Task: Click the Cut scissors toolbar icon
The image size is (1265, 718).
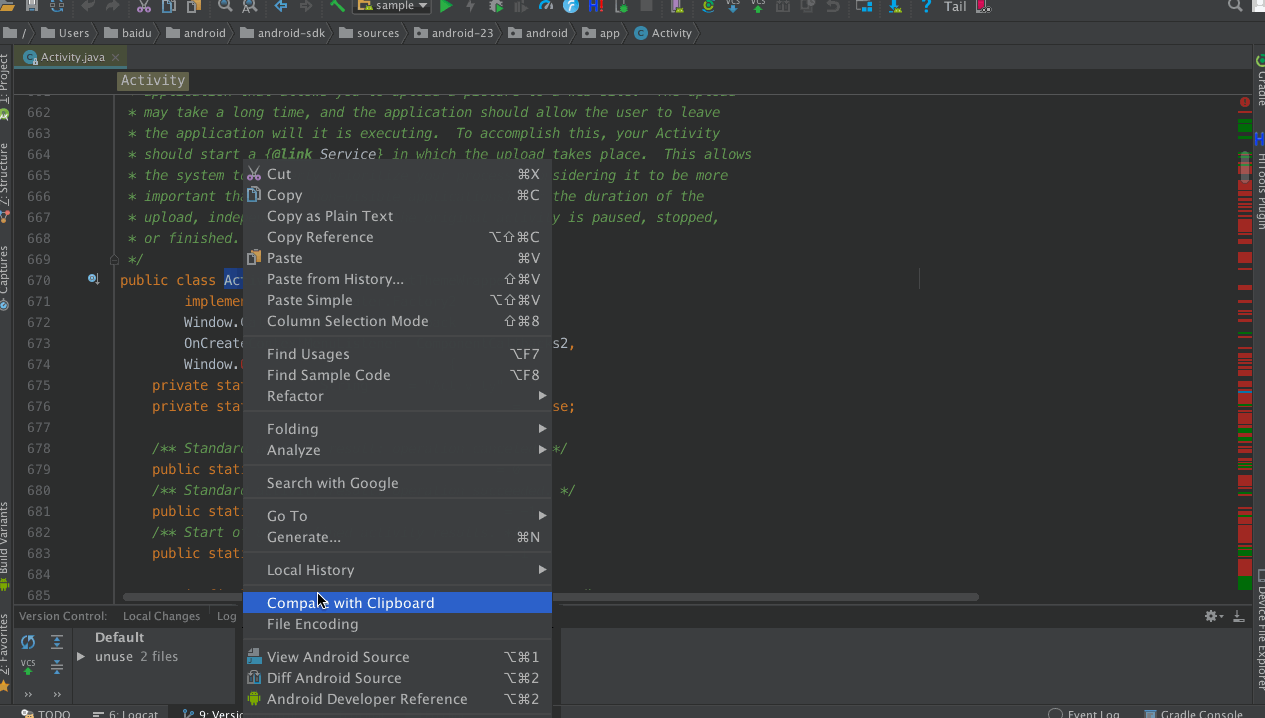Action: pyautogui.click(x=144, y=6)
